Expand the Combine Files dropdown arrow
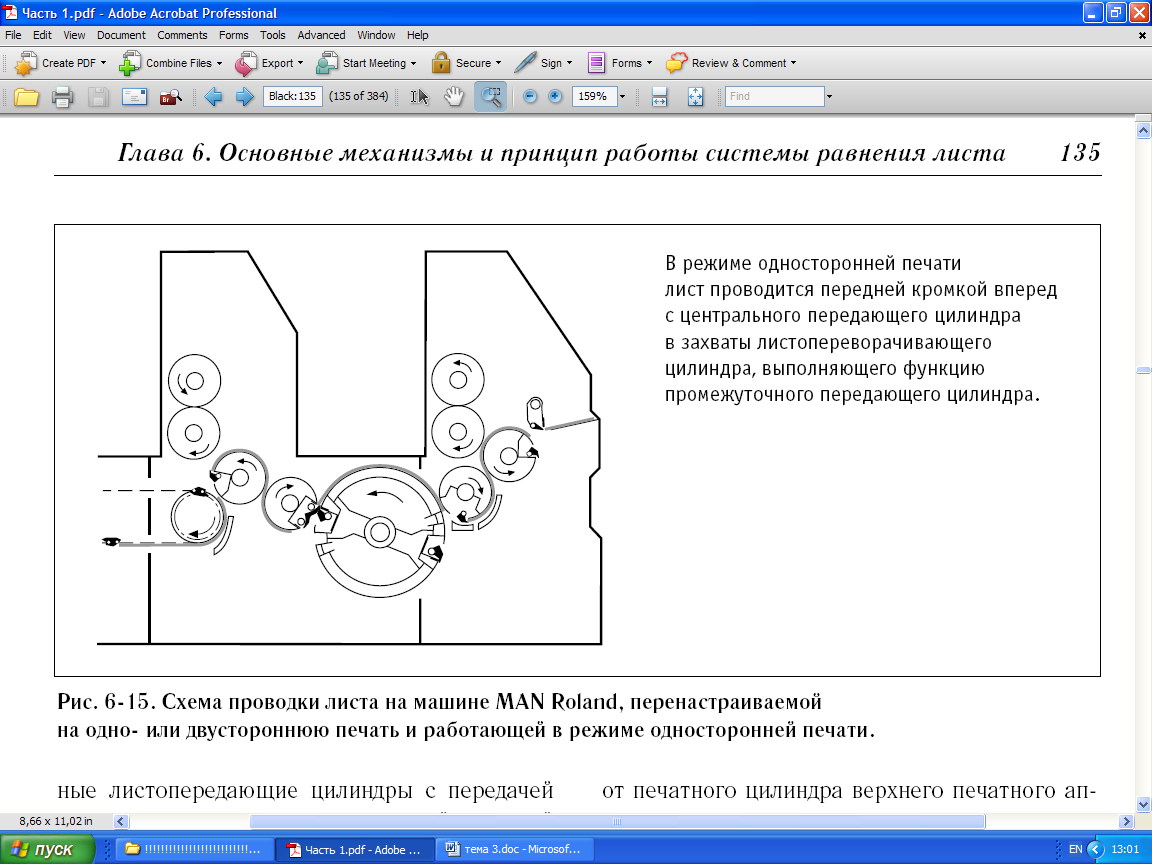This screenshot has width=1152, height=864. pyautogui.click(x=219, y=63)
